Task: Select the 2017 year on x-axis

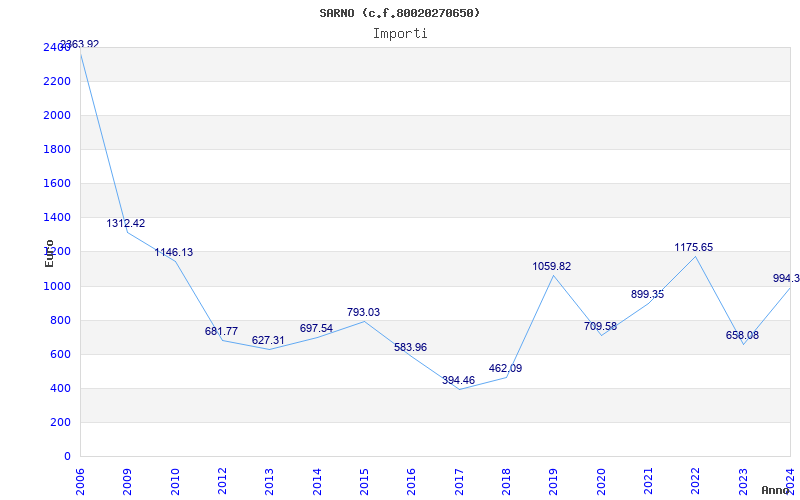Action: pyautogui.click(x=459, y=481)
